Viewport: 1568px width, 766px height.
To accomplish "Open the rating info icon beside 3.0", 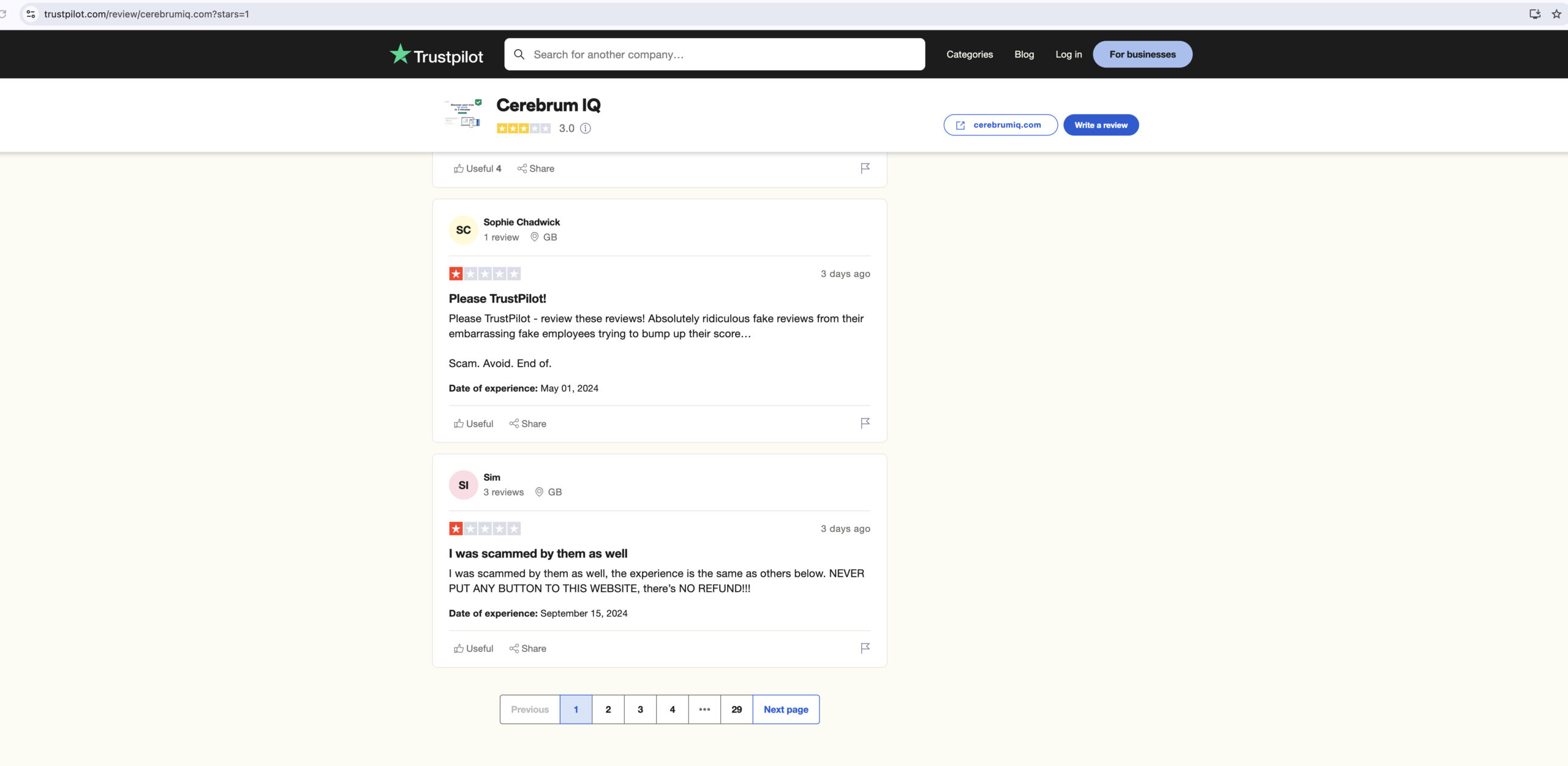I will [x=586, y=128].
